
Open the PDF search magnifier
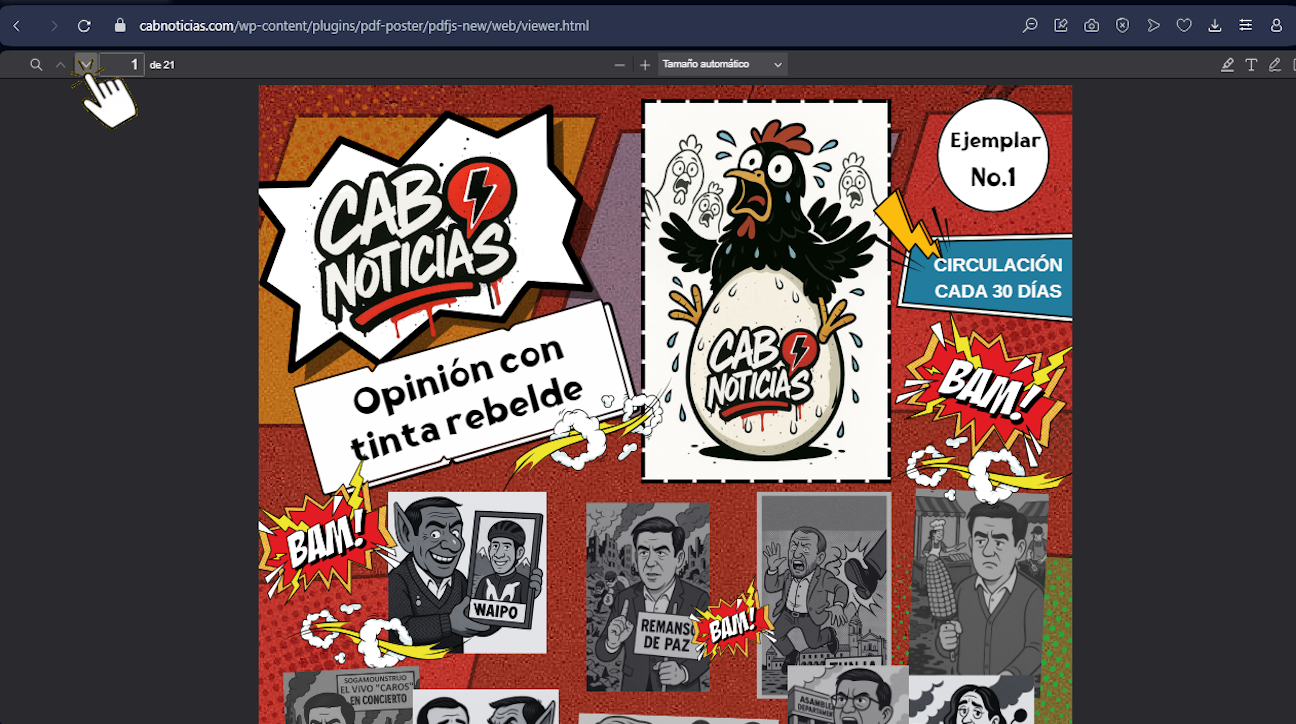pyautogui.click(x=36, y=65)
